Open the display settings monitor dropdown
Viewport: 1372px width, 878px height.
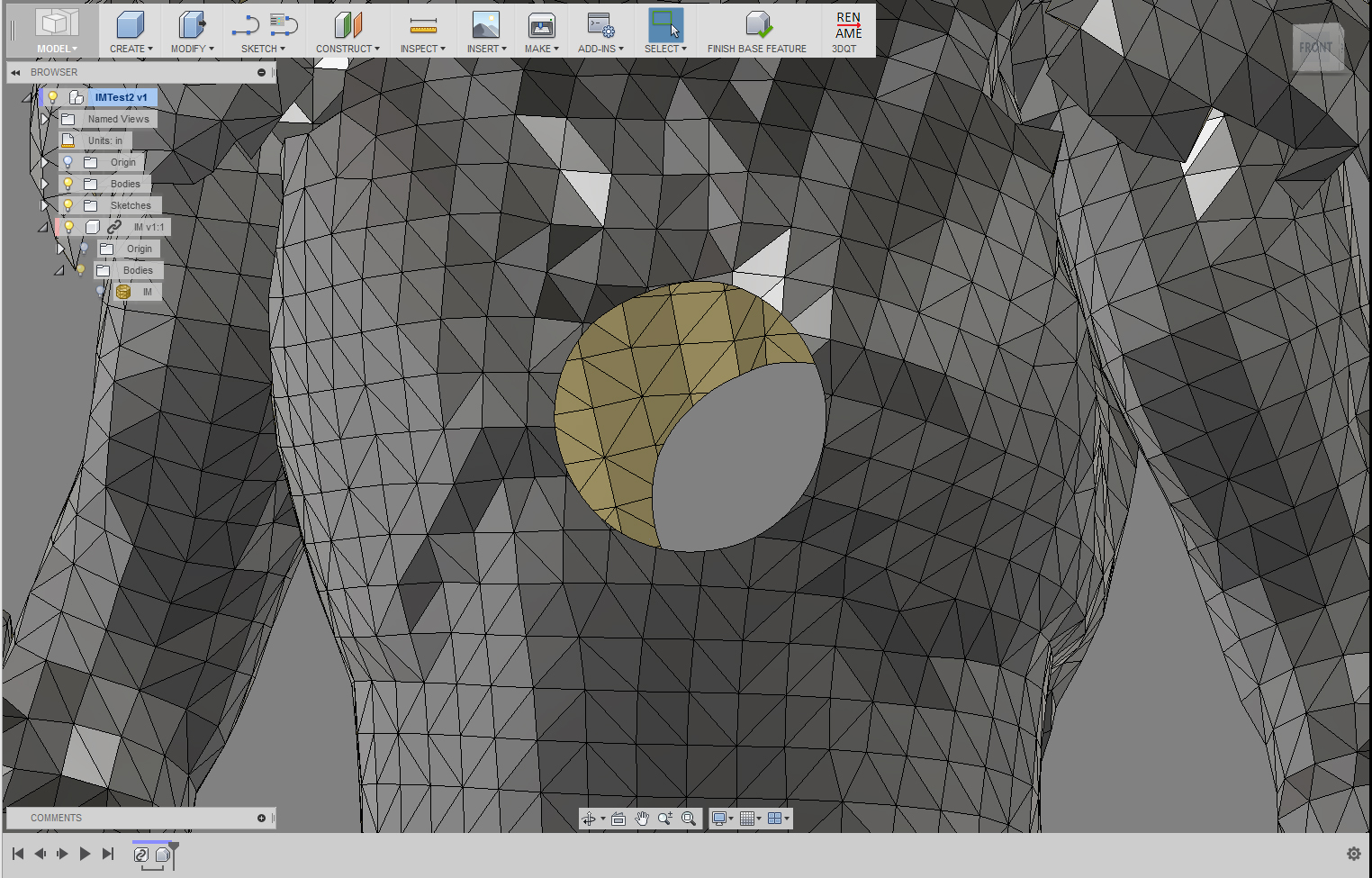click(733, 818)
